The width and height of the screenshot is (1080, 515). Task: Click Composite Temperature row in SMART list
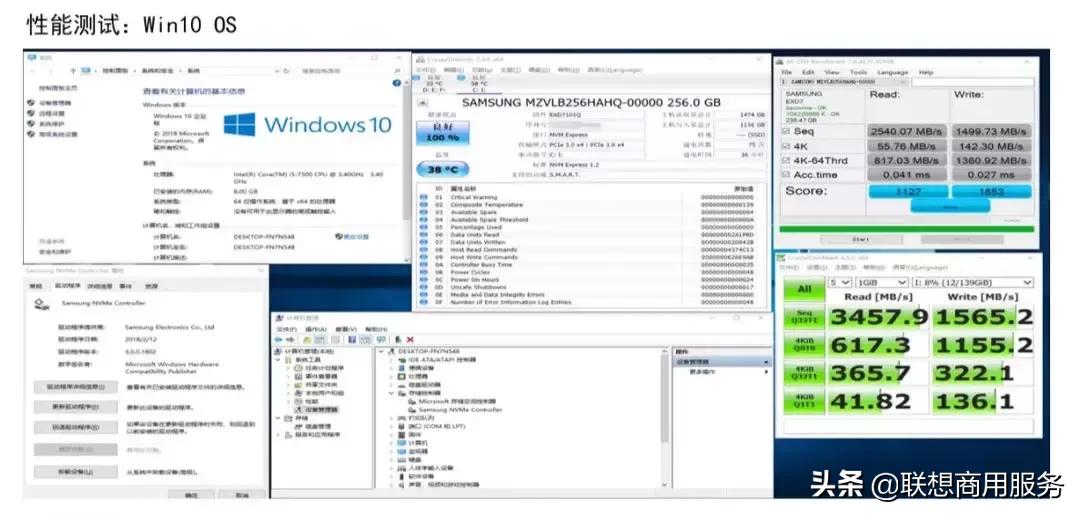pos(588,204)
